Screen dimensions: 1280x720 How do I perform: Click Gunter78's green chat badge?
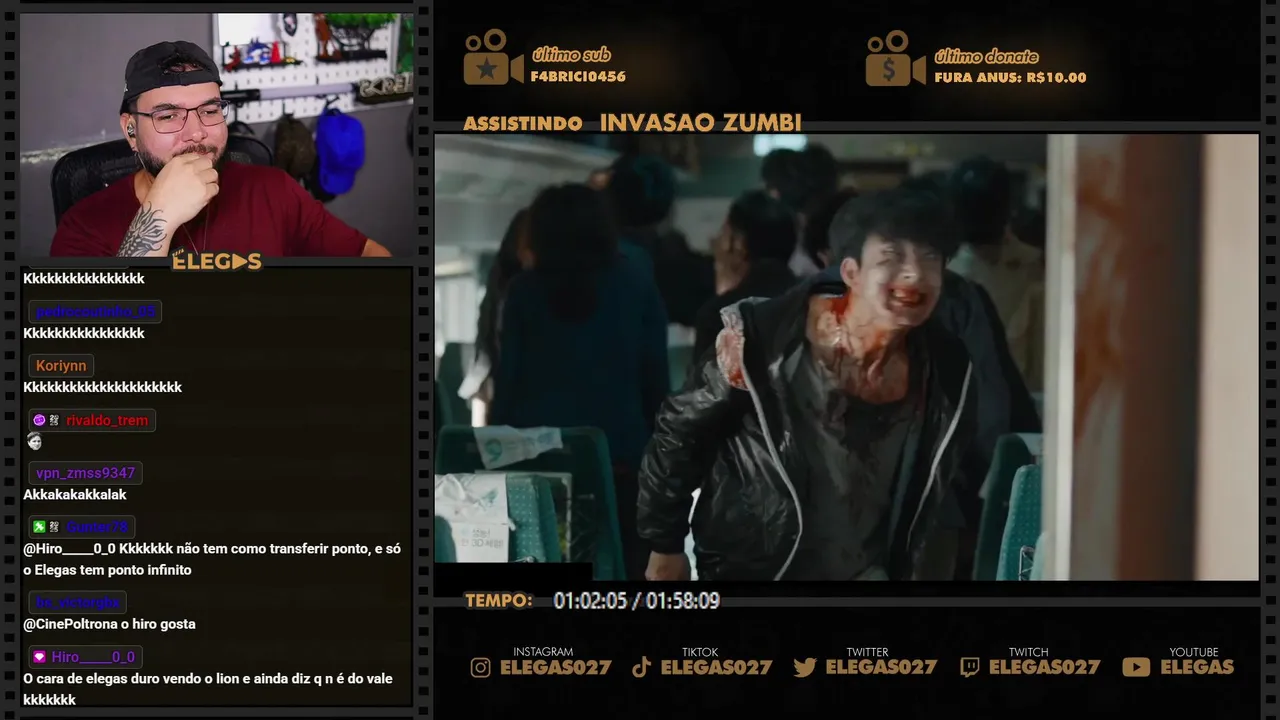pos(39,527)
